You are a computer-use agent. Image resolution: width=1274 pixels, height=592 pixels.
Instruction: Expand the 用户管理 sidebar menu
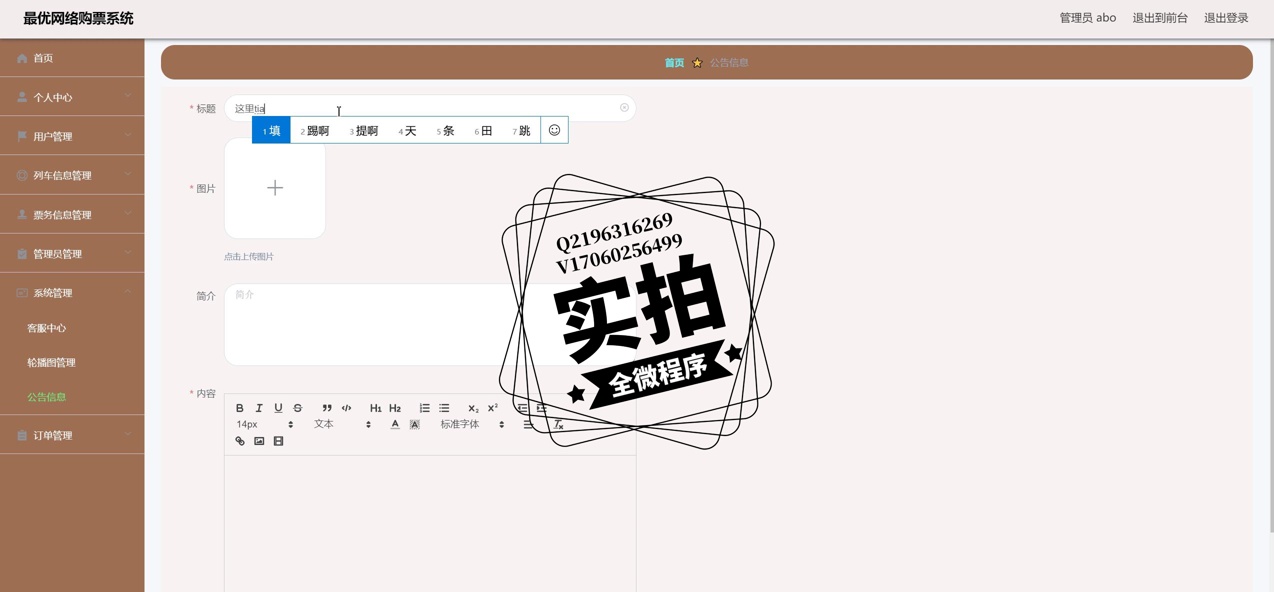(72, 136)
